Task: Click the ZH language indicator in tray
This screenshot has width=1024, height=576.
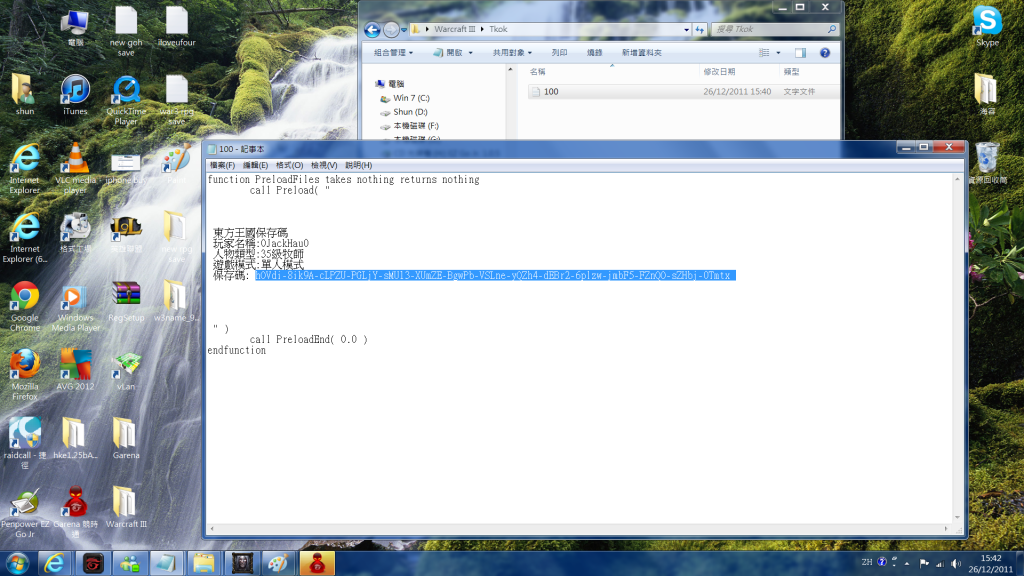Action: point(867,562)
